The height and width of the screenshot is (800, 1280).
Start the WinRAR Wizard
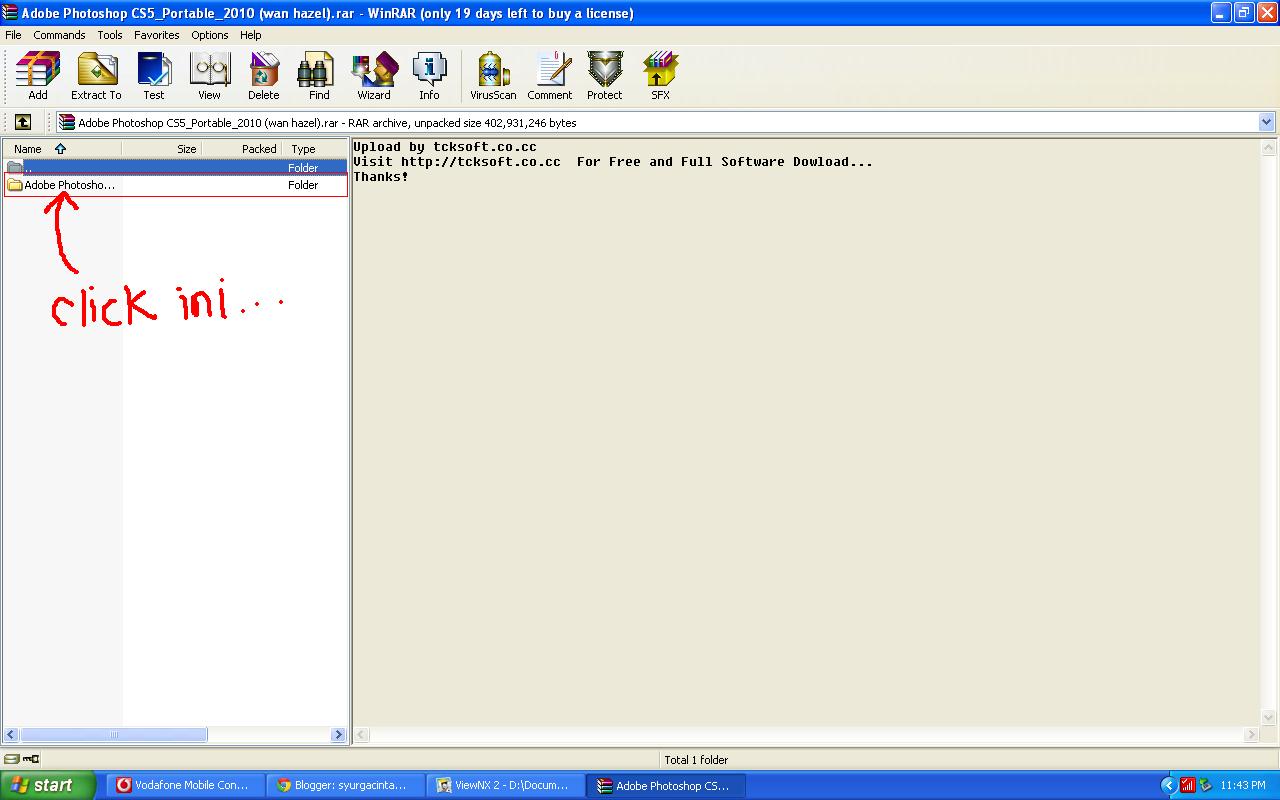pos(374,76)
